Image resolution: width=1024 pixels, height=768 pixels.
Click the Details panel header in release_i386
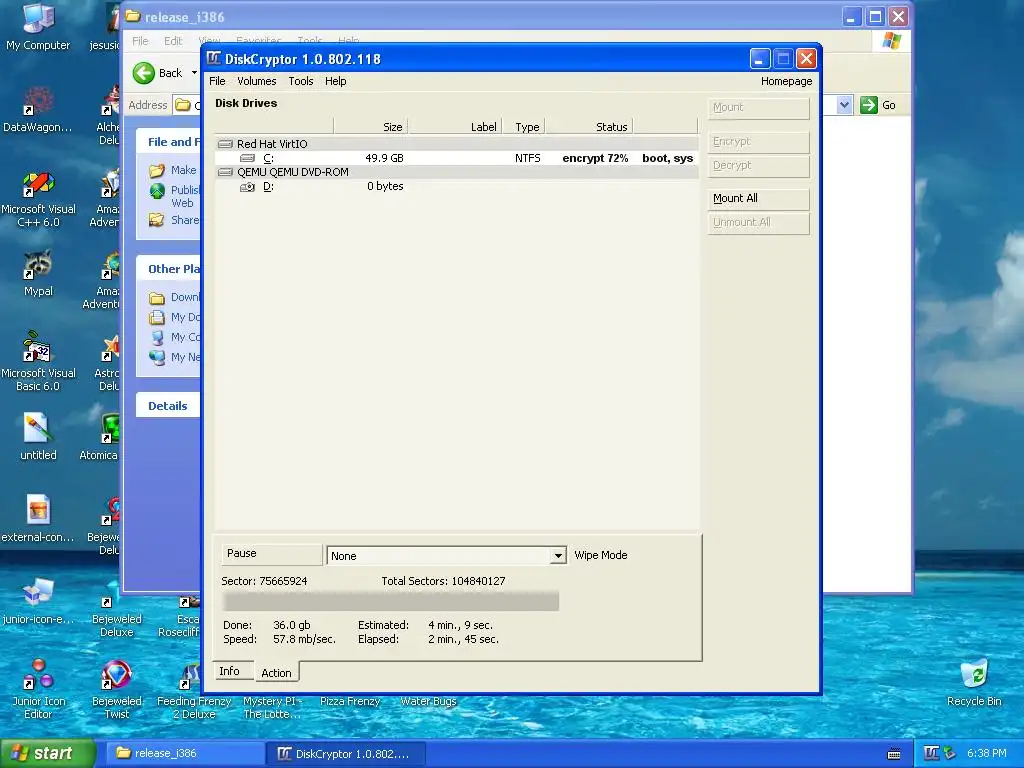(168, 406)
